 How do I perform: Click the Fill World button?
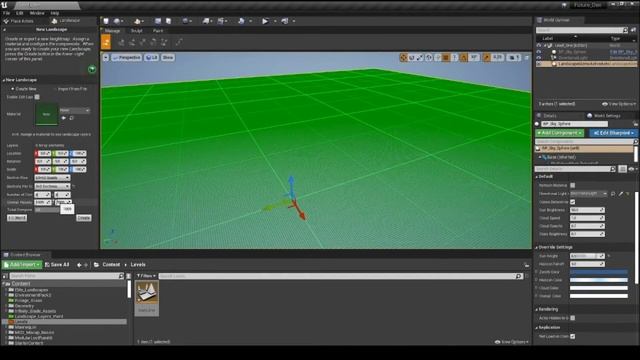[x=17, y=218]
